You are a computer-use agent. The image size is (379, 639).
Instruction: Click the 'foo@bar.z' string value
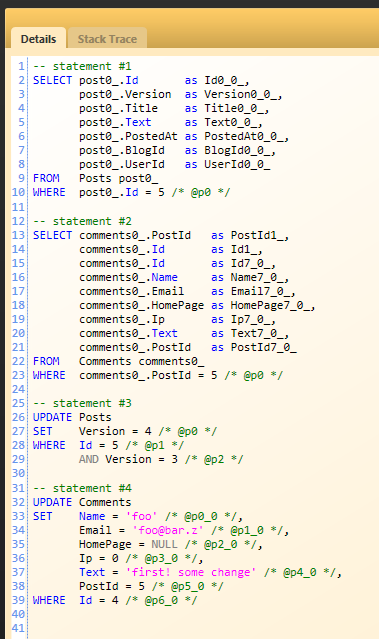tap(168, 530)
